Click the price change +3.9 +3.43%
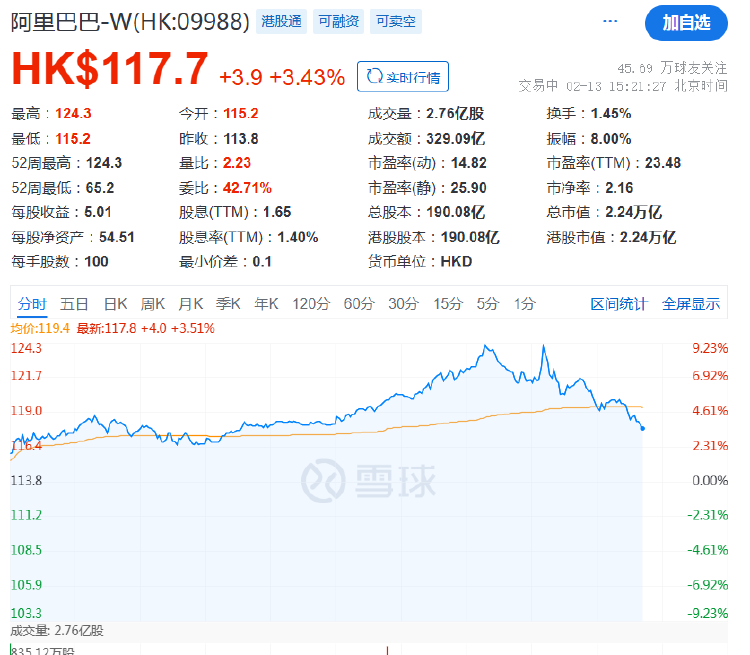This screenshot has width=750, height=655. coord(282,77)
